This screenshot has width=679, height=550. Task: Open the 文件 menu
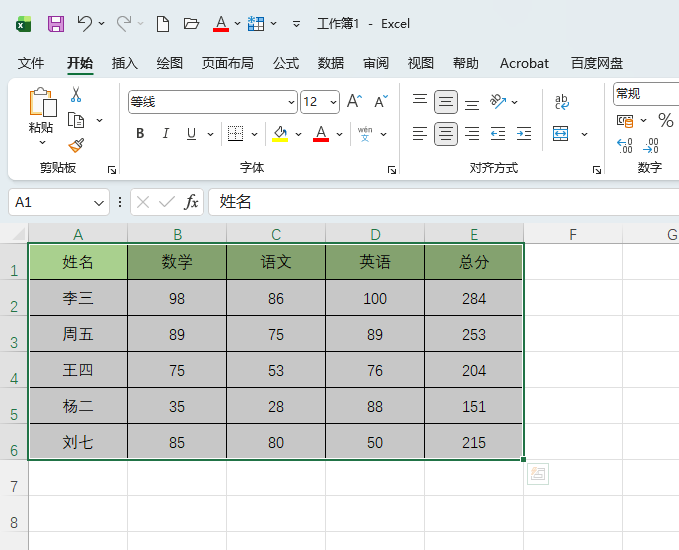31,64
